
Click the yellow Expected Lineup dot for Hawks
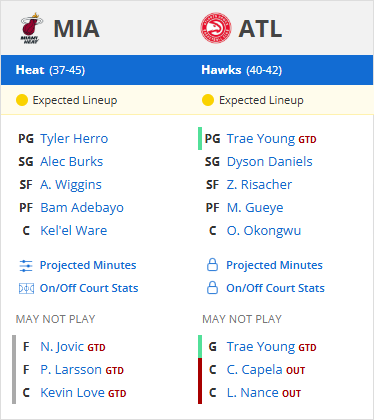click(x=208, y=100)
